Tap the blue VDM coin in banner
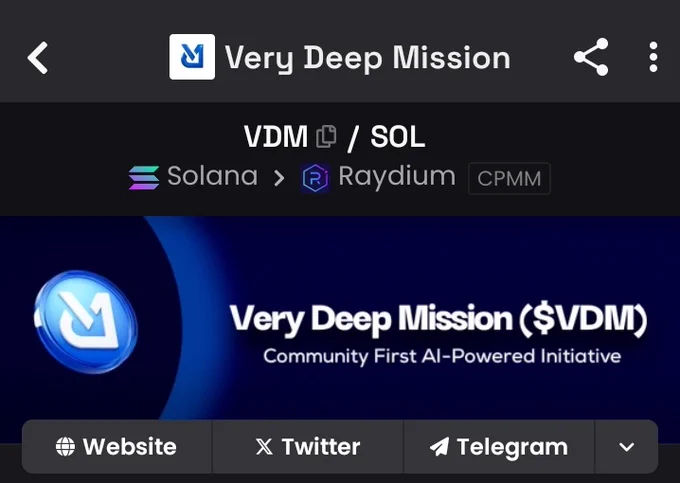Screen dimensions: 680x483 (x=86, y=322)
